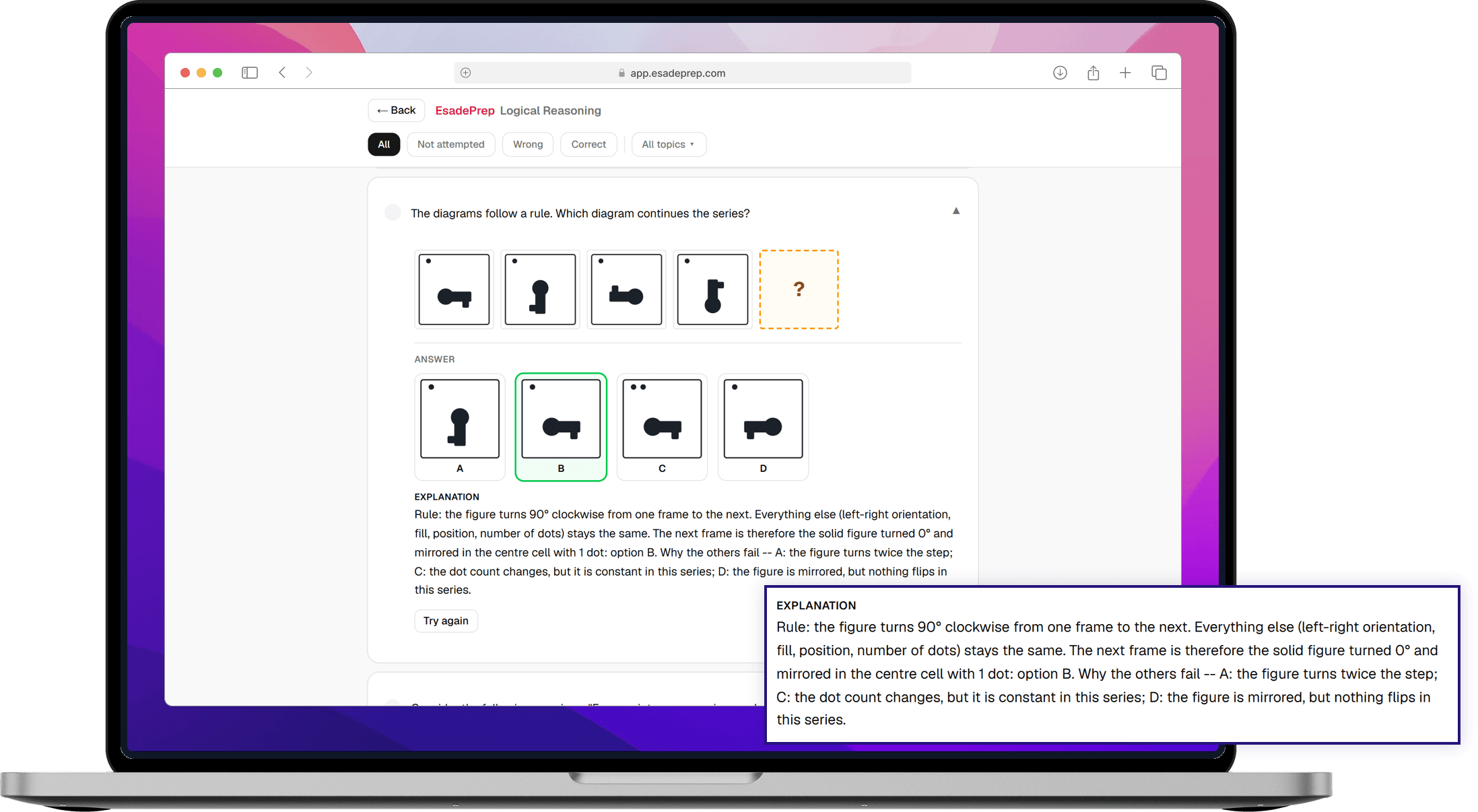Choose answer option B
The image size is (1478, 812).
point(561,427)
